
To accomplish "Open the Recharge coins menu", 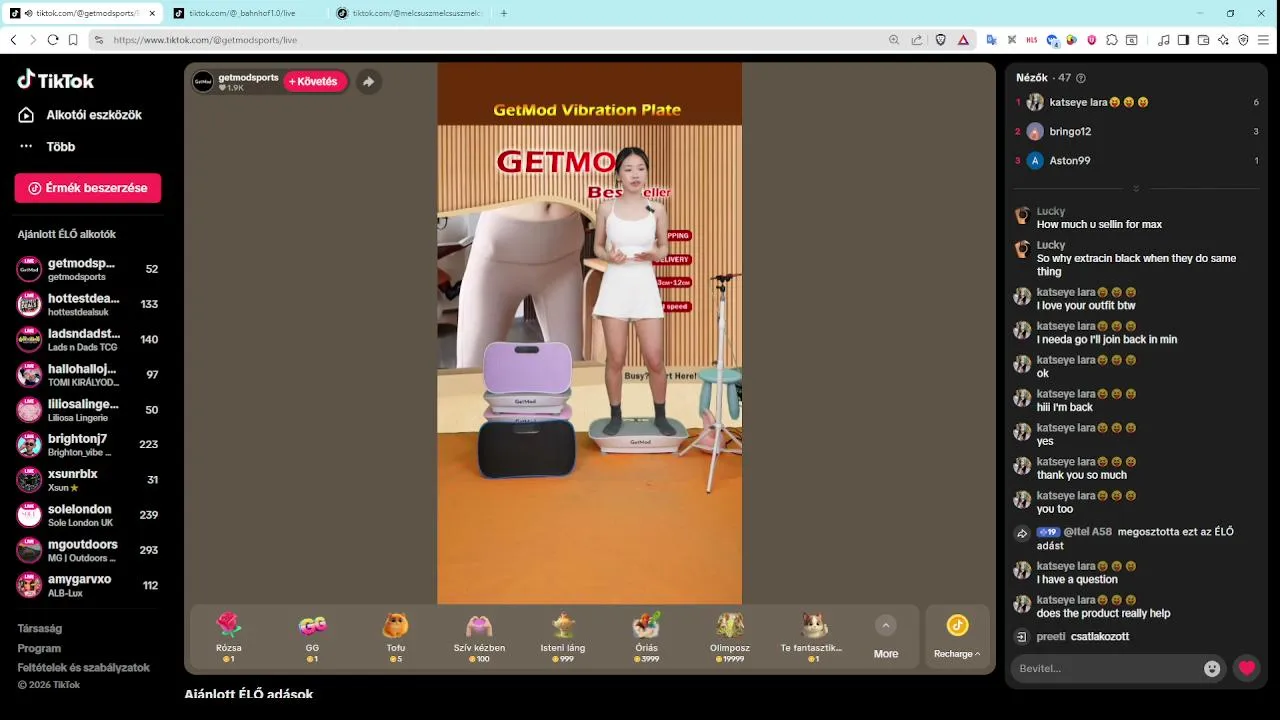I will [957, 637].
